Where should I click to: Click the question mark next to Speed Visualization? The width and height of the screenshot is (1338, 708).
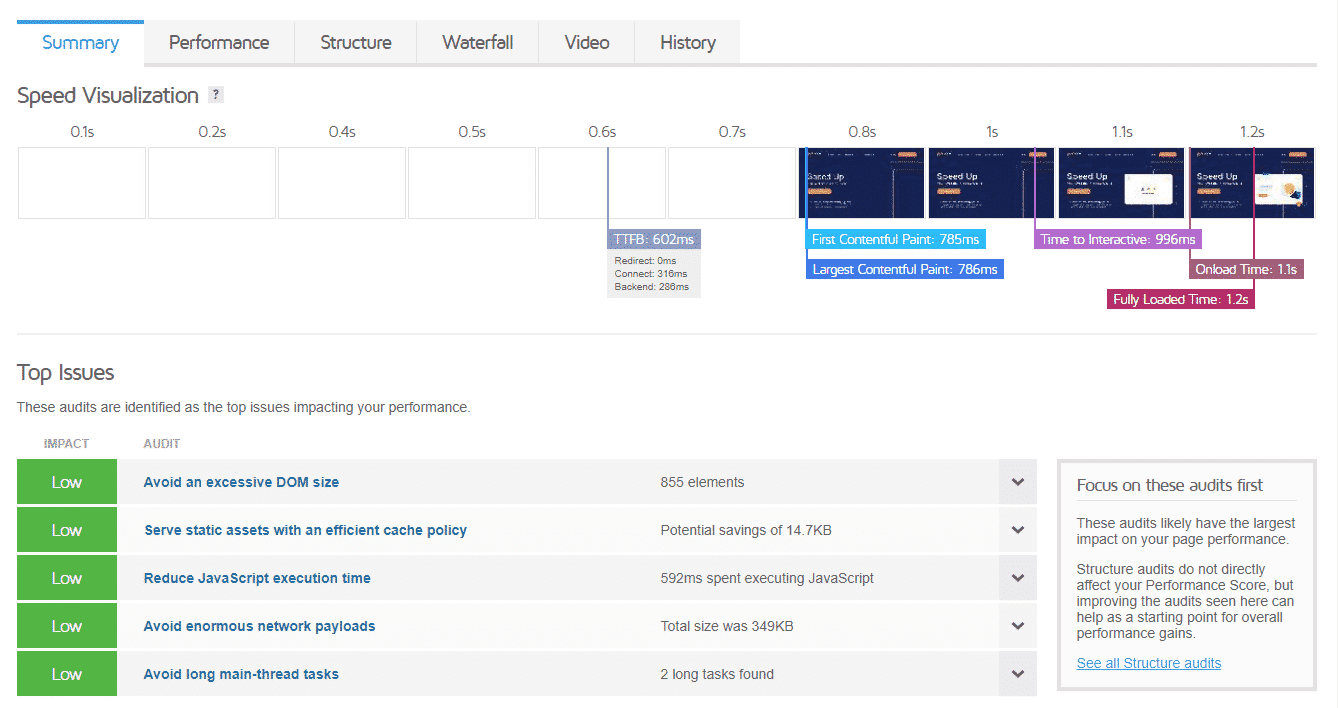click(215, 94)
